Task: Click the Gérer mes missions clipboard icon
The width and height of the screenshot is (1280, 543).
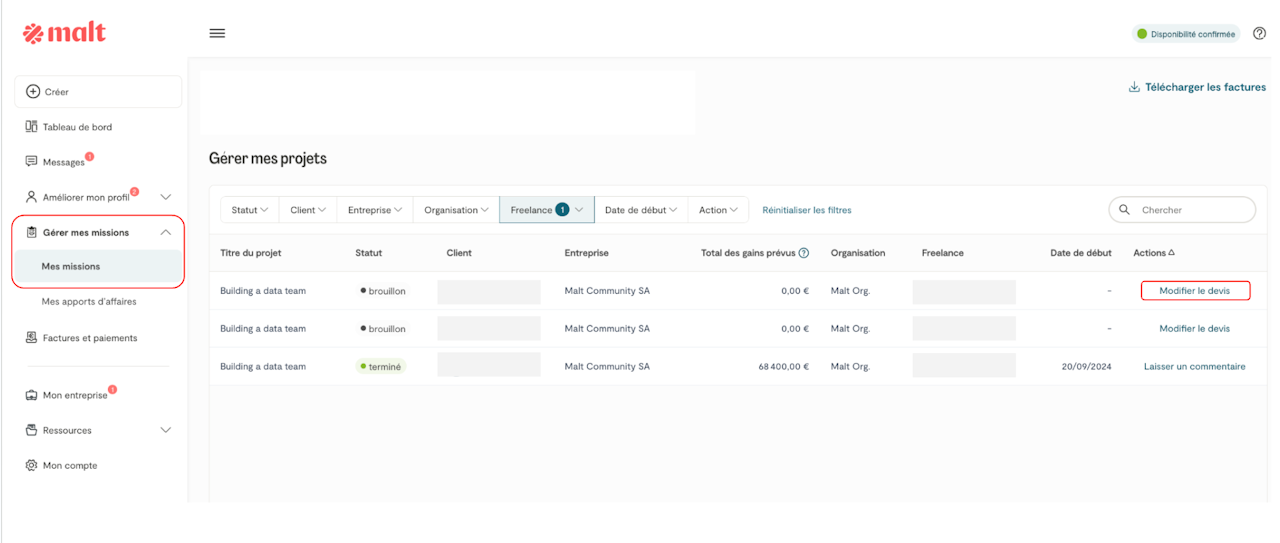Action: click(x=31, y=232)
